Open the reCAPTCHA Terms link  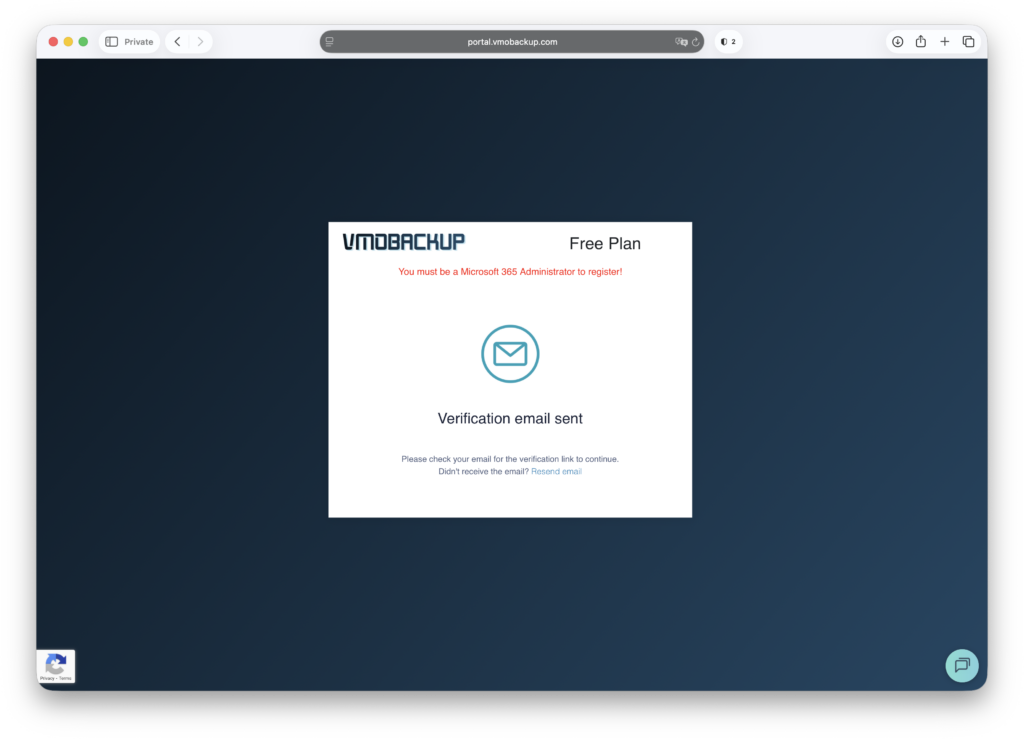tap(65, 679)
